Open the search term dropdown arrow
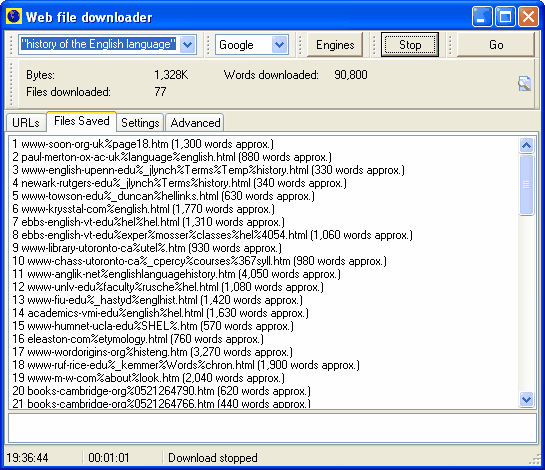Image resolution: width=545 pixels, height=470 pixels. pyautogui.click(x=187, y=44)
